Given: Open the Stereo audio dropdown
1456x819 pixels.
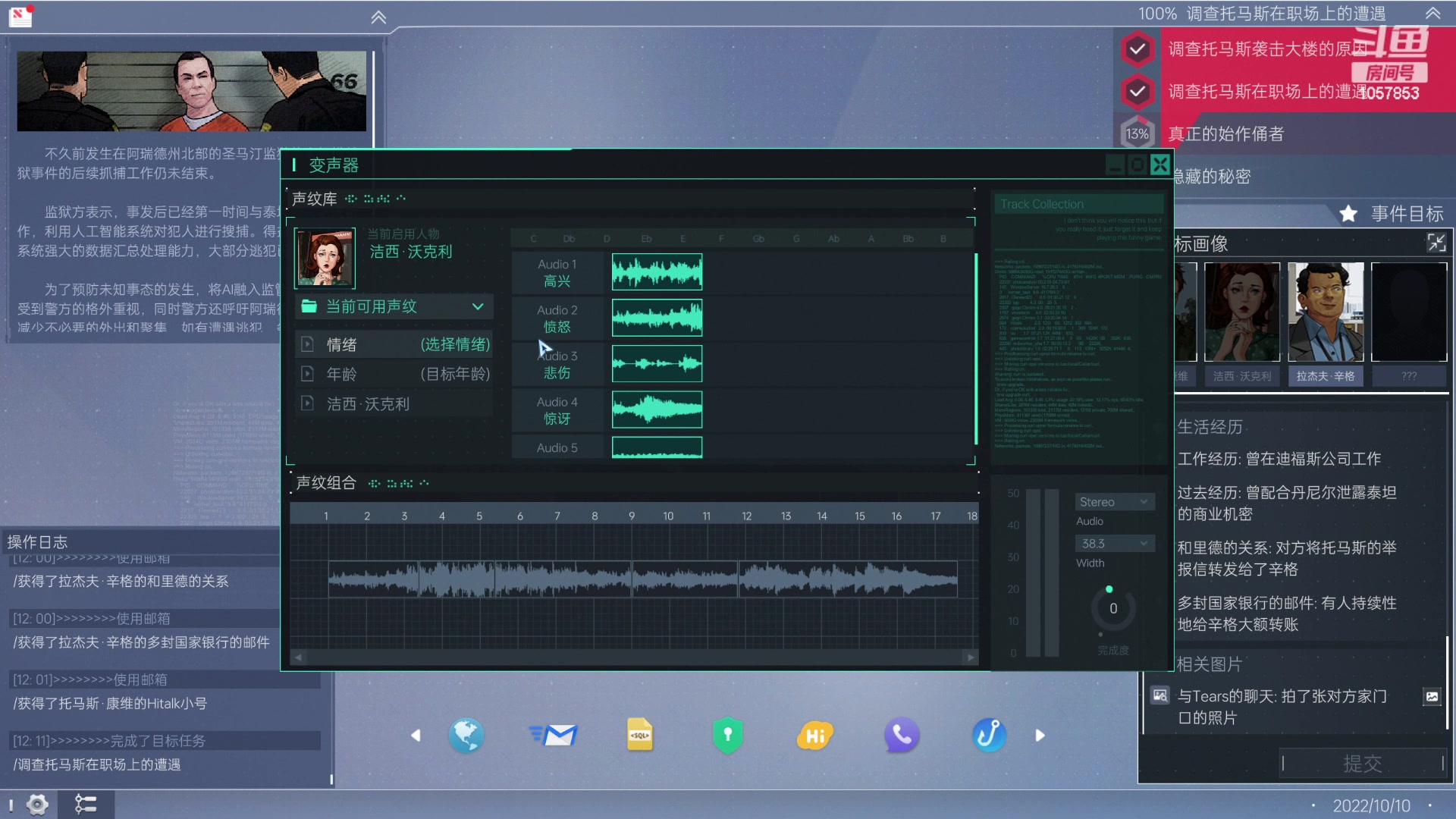Looking at the screenshot, I should [1115, 502].
